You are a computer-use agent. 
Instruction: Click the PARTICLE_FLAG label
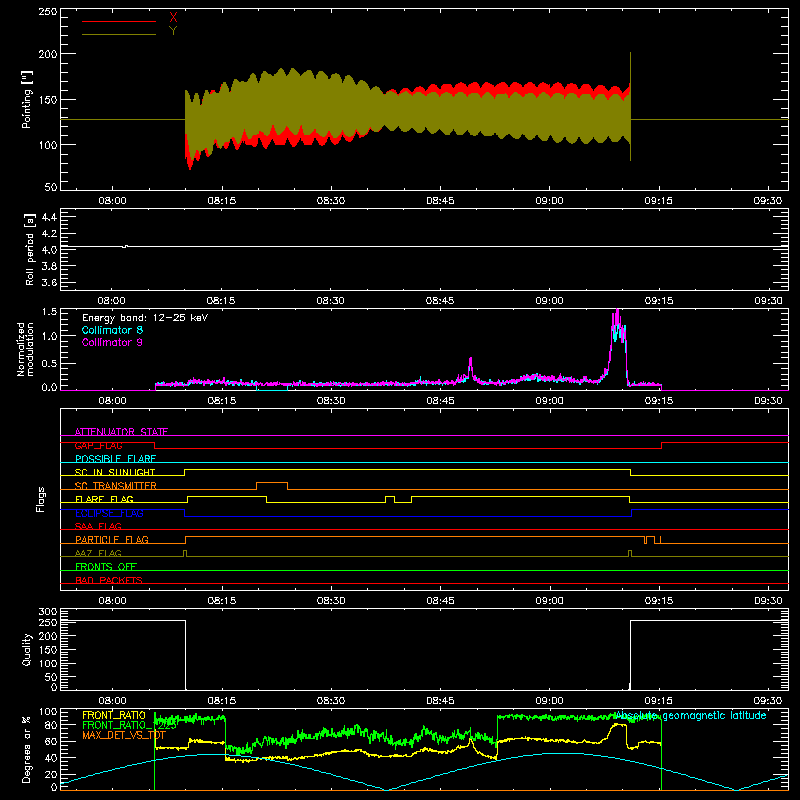112,539
